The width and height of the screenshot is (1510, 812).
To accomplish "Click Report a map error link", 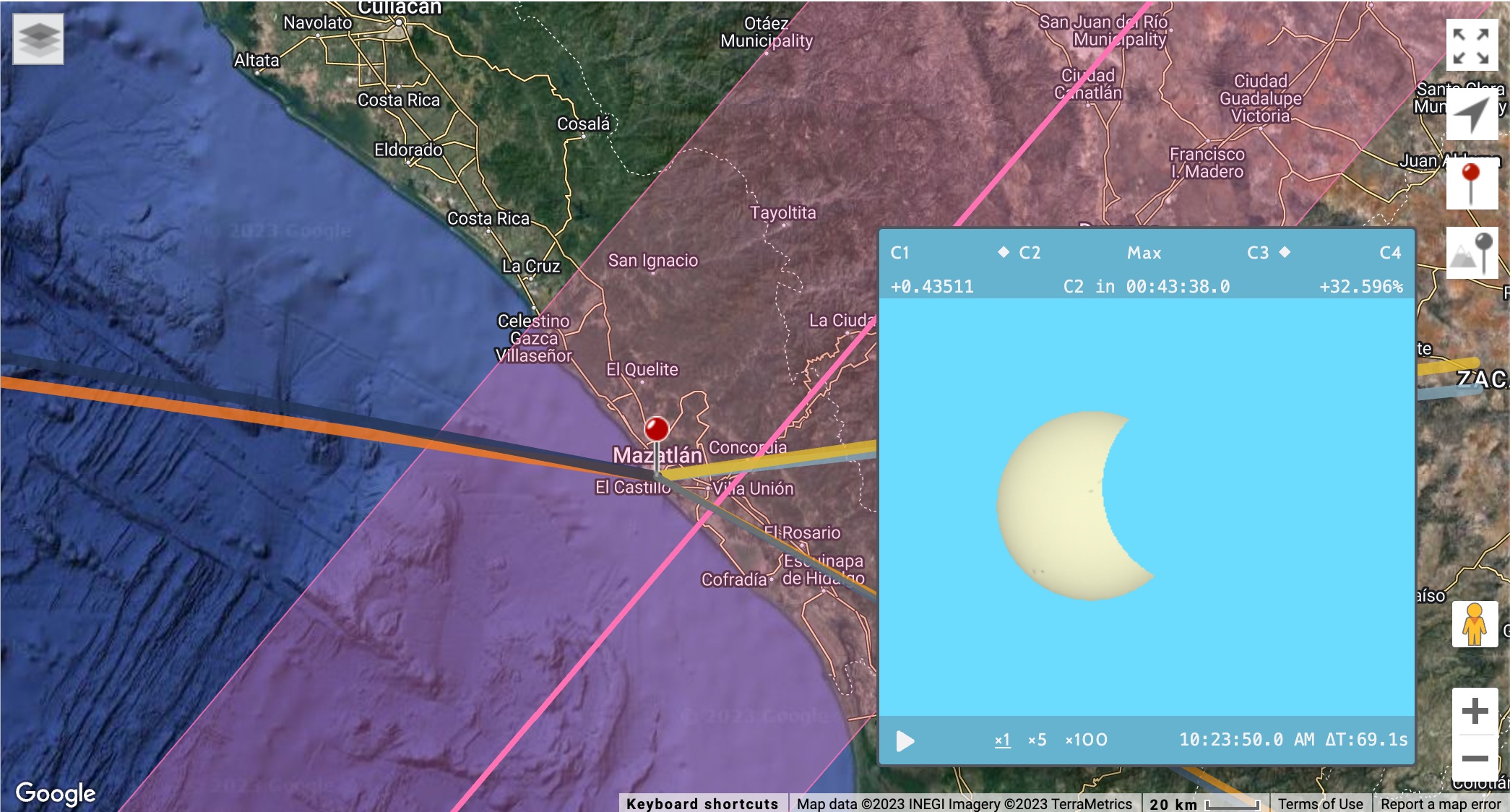I will pos(1441,804).
